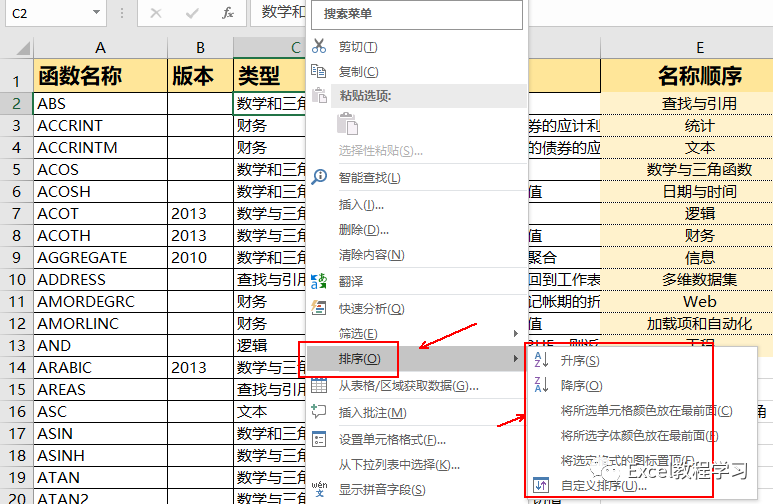Click the fx insert function icon

coord(228,13)
